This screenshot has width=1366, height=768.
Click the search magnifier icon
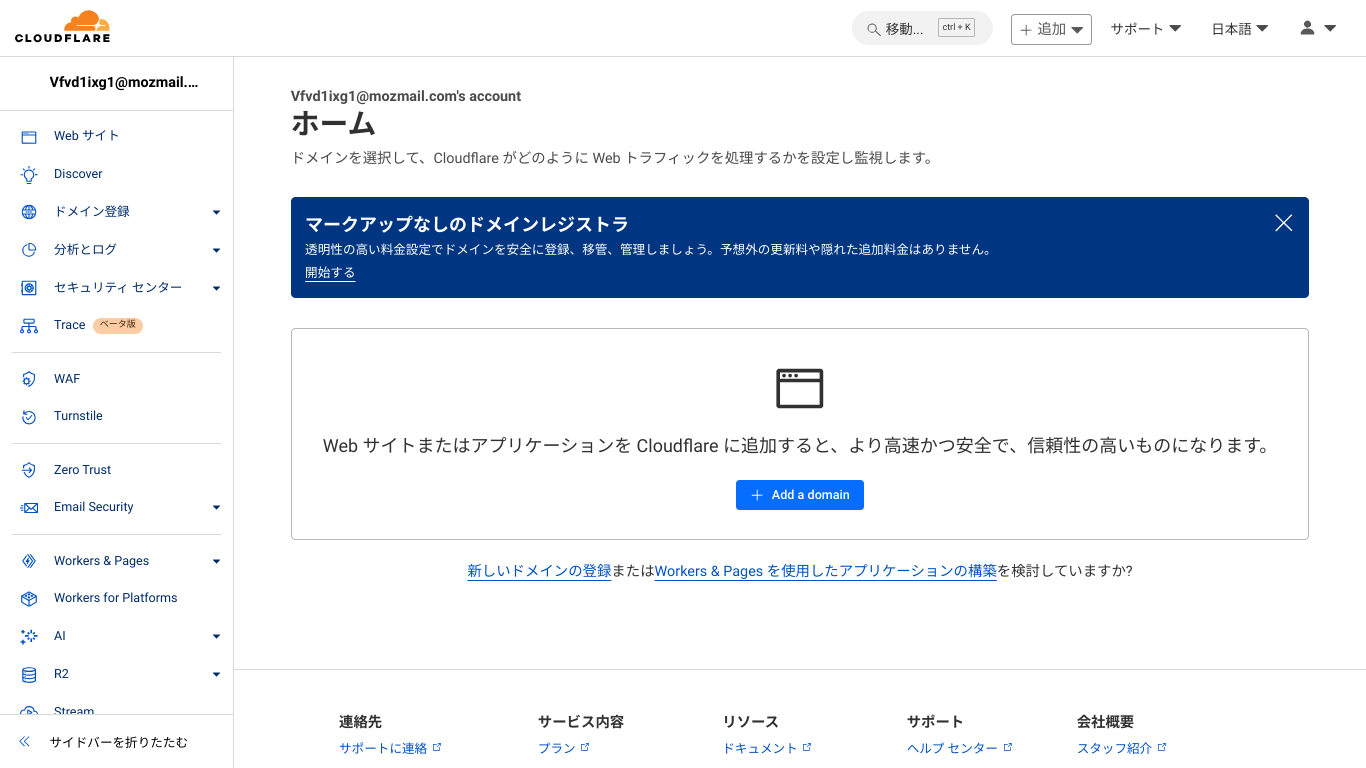(x=873, y=30)
